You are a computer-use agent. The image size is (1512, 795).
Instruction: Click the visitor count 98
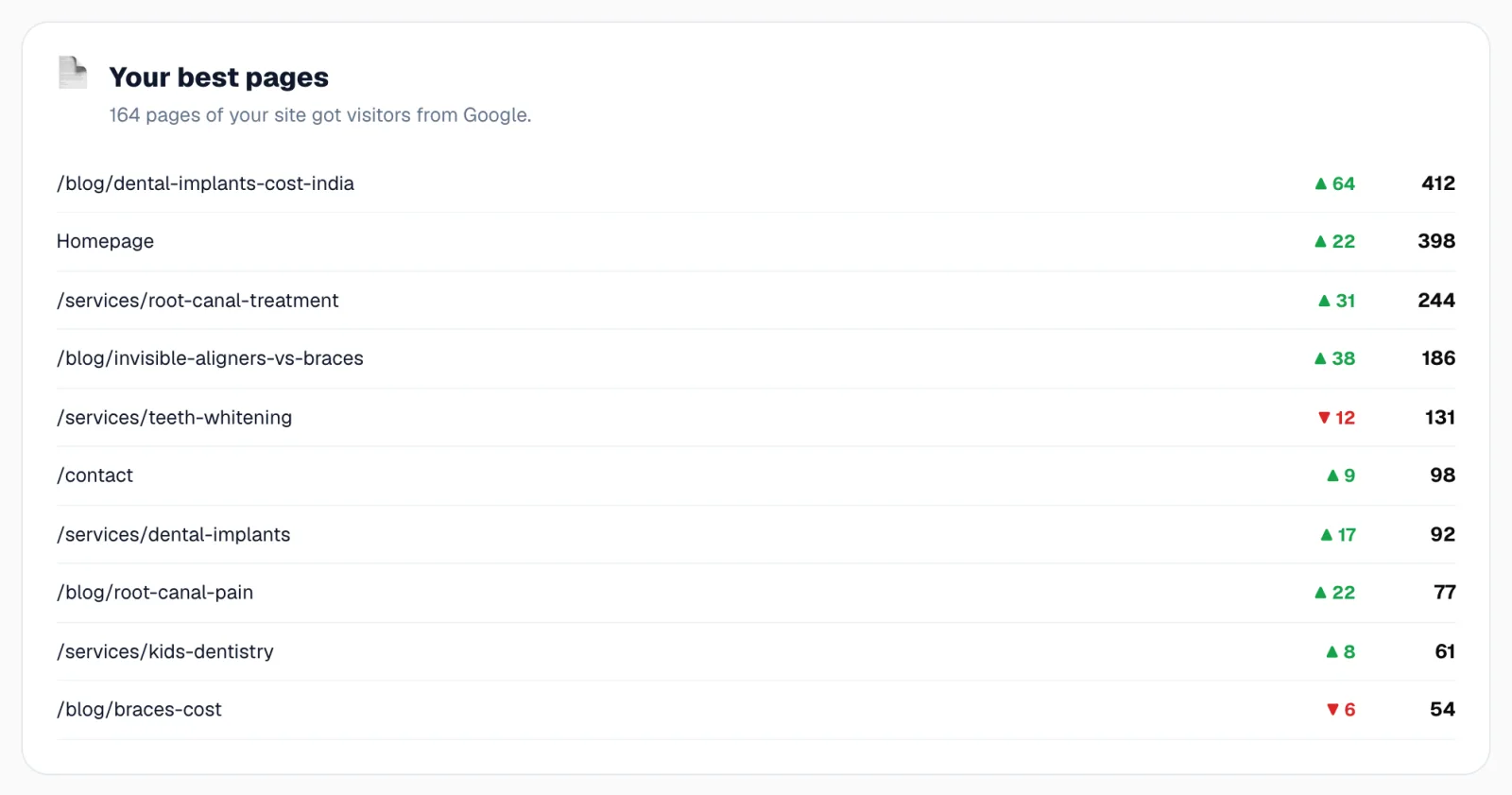tap(1443, 475)
